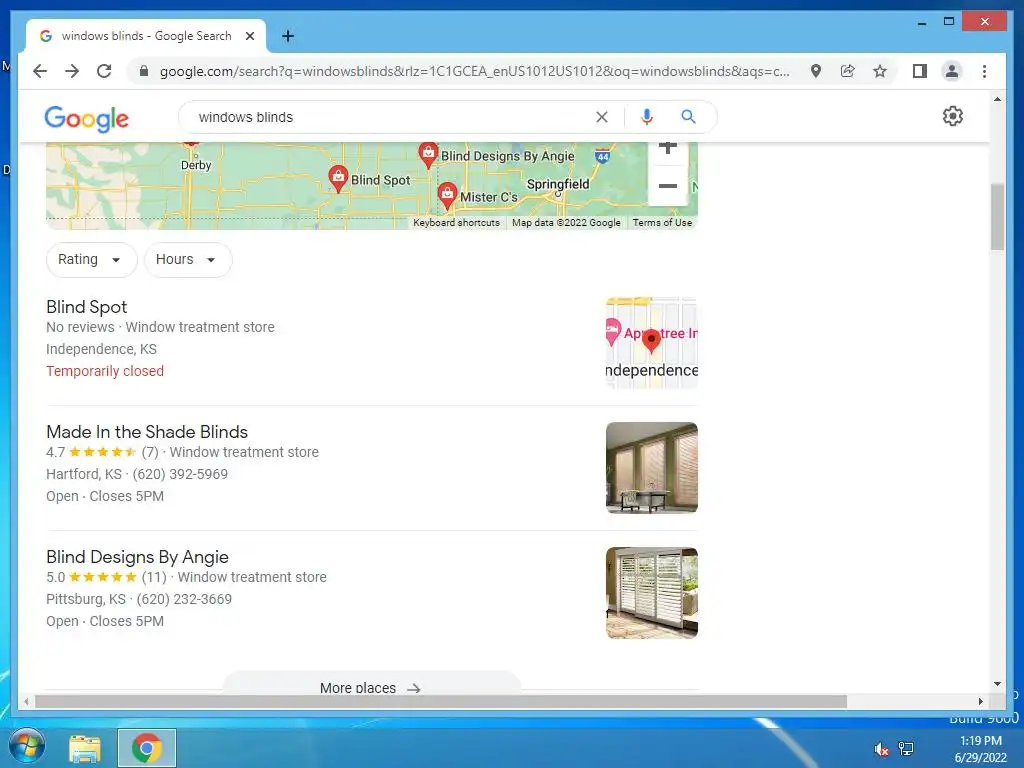Open File Explorer from taskbar

(85, 748)
